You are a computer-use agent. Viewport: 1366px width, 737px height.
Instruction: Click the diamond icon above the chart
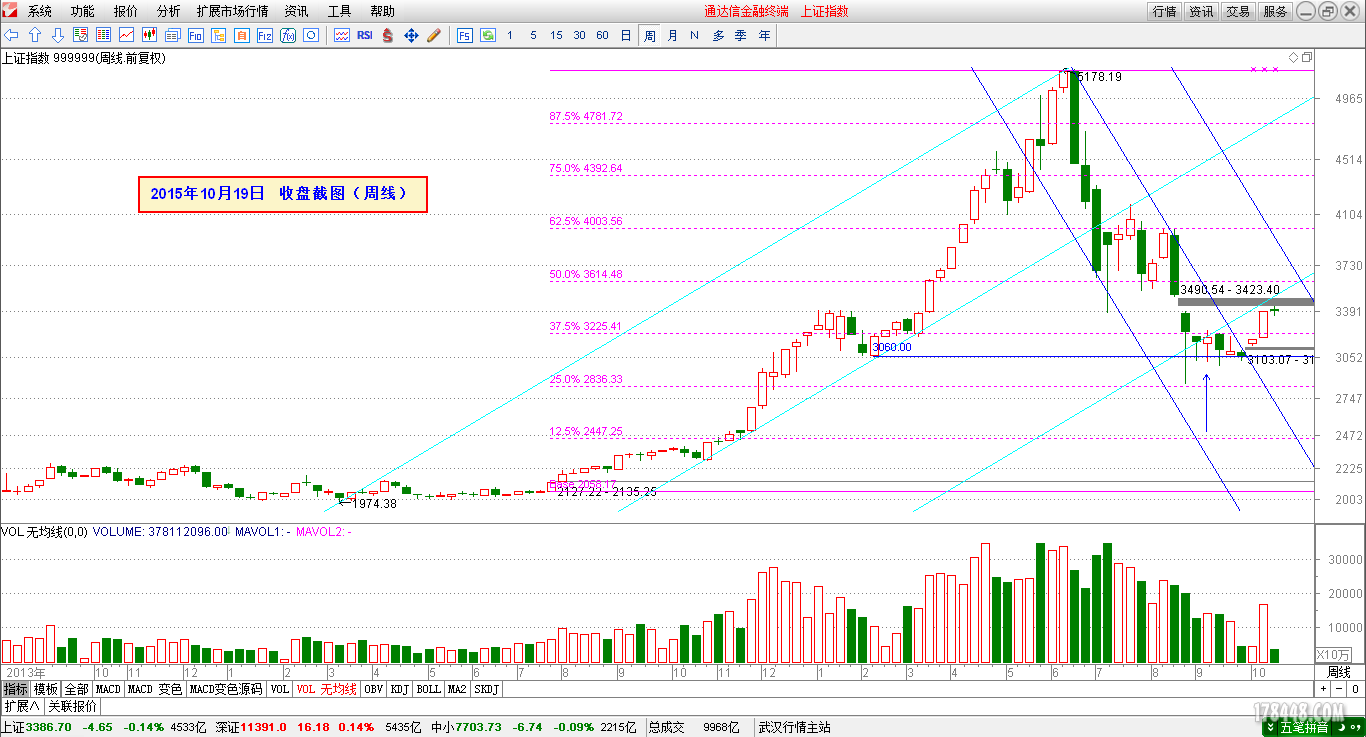point(1293,57)
